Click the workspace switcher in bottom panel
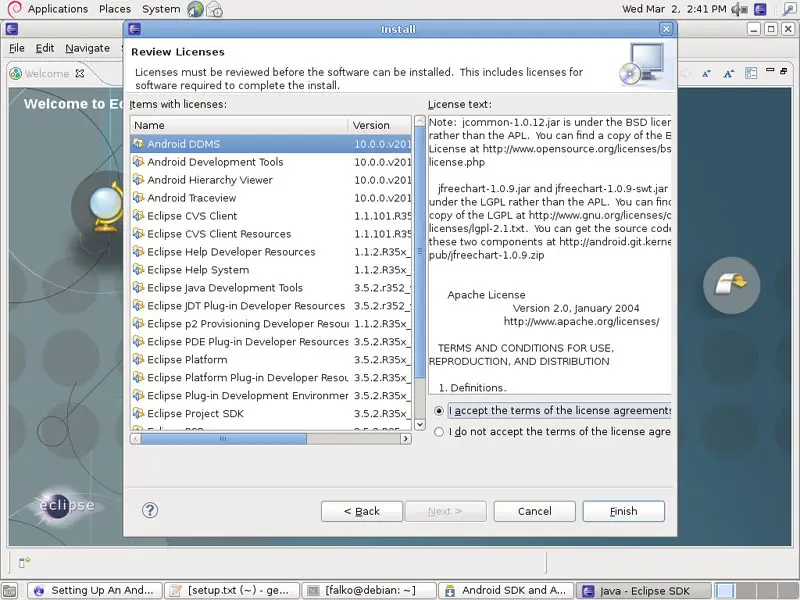 click(756, 591)
